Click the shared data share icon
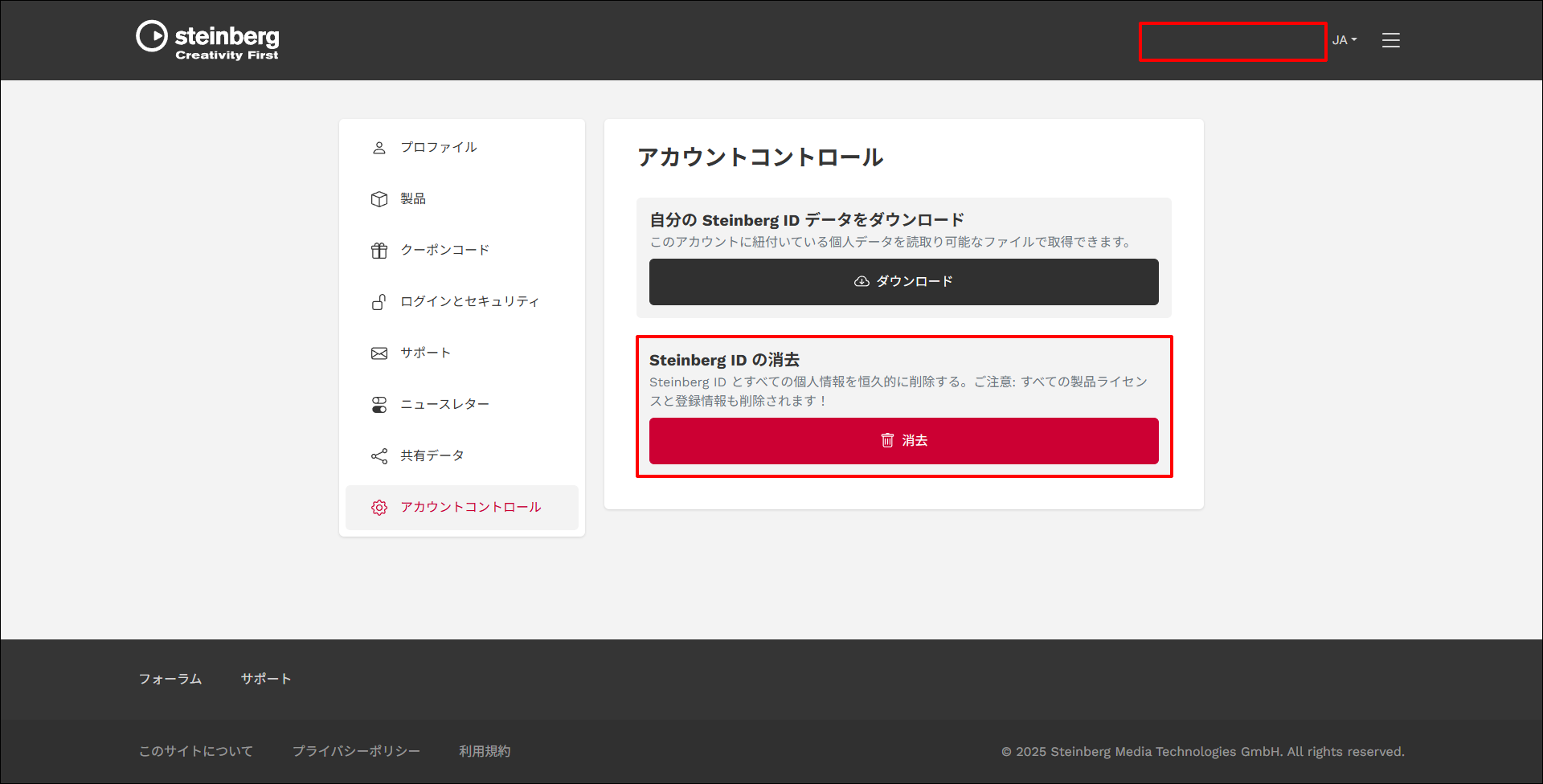 [379, 456]
